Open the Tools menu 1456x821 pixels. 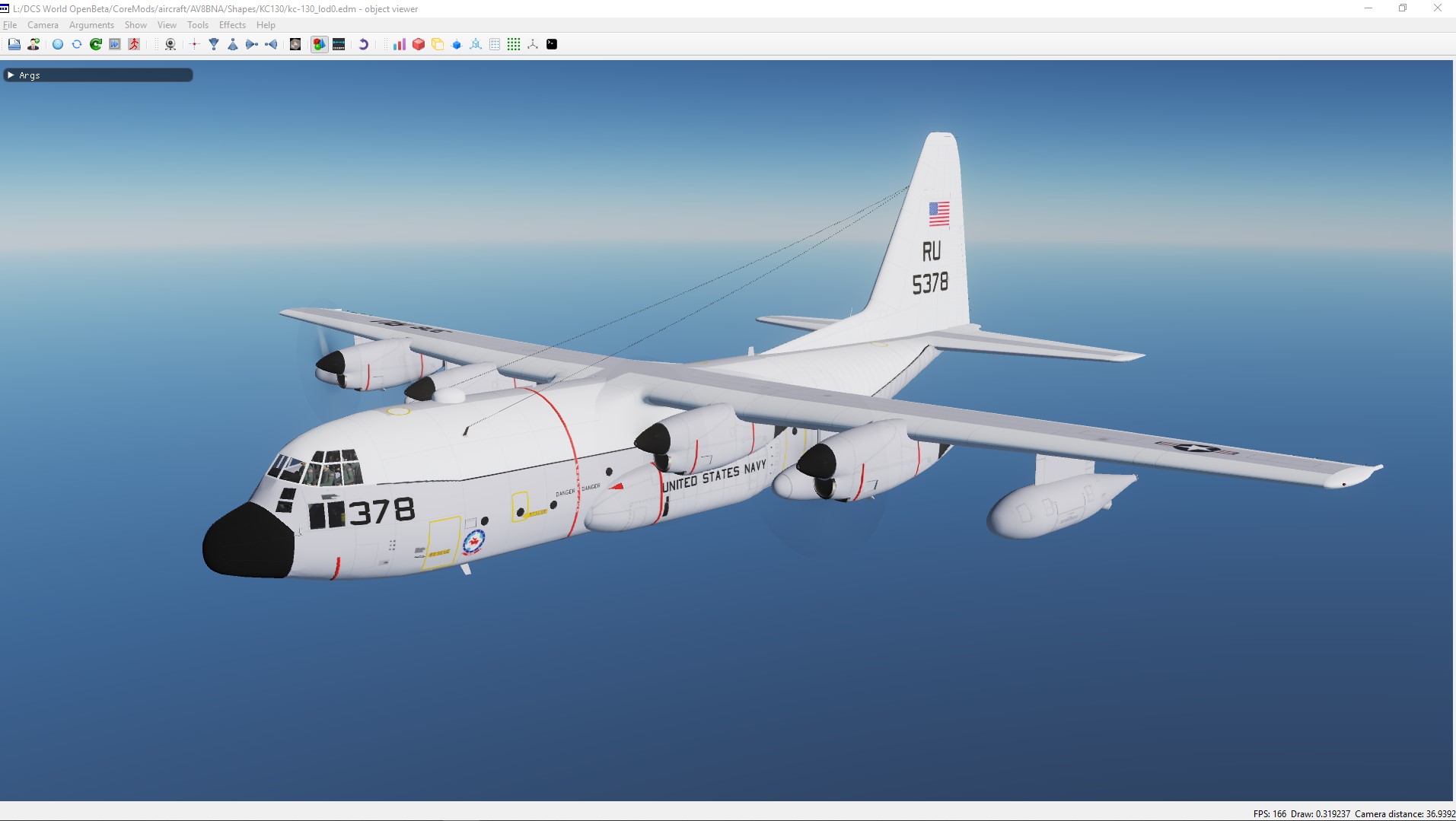[197, 25]
